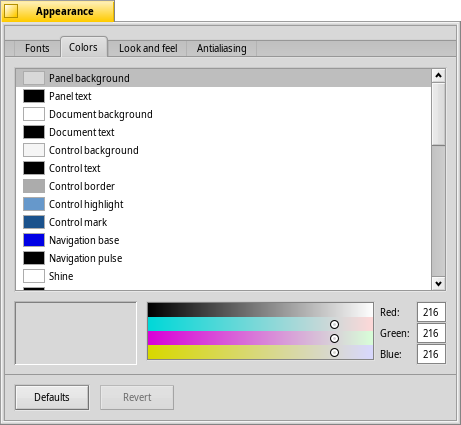Click the cyan slider handle for red

point(334,324)
